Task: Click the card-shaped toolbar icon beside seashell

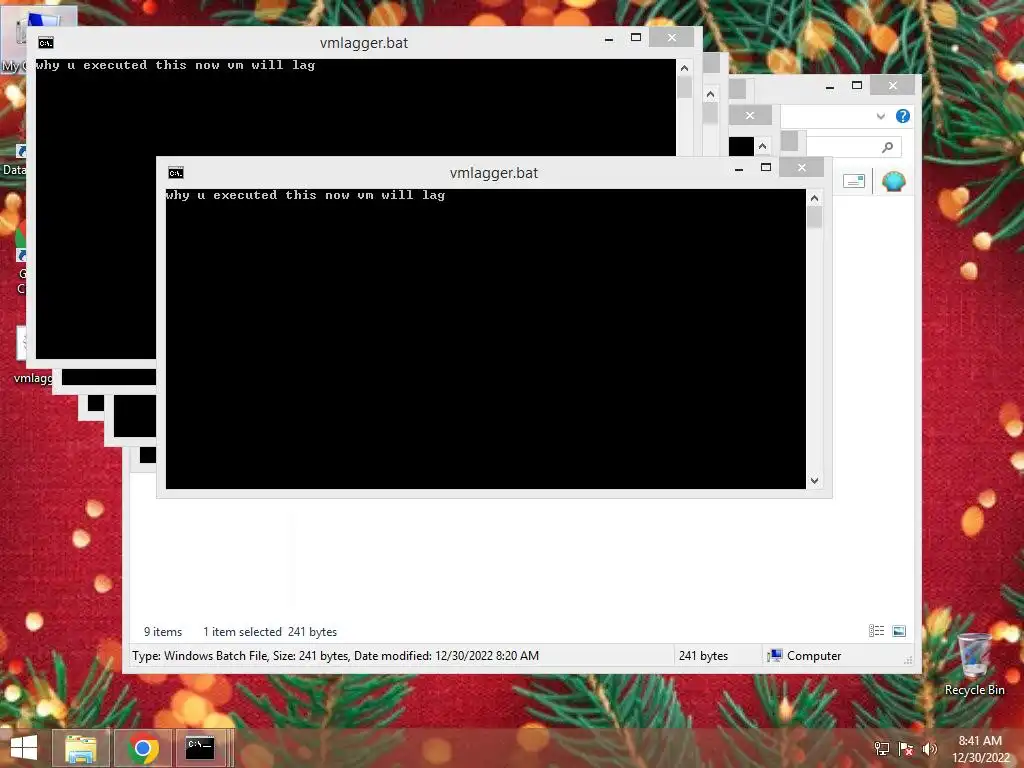Action: point(854,181)
